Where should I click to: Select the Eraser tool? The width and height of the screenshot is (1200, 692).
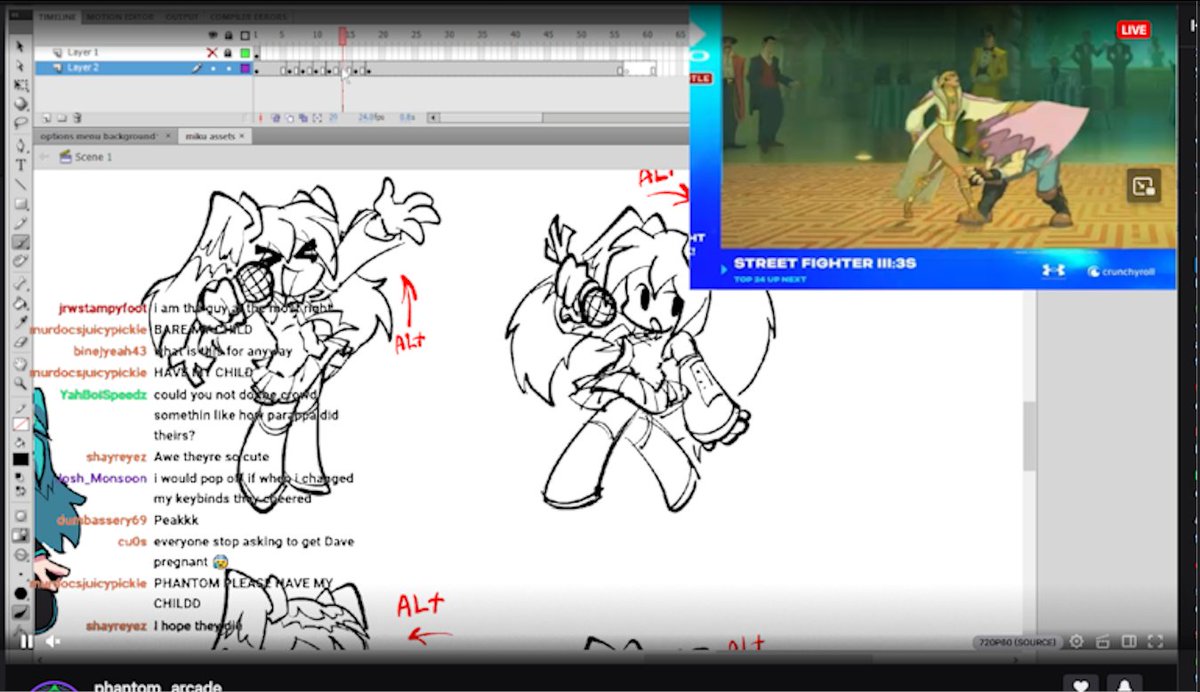pos(20,341)
